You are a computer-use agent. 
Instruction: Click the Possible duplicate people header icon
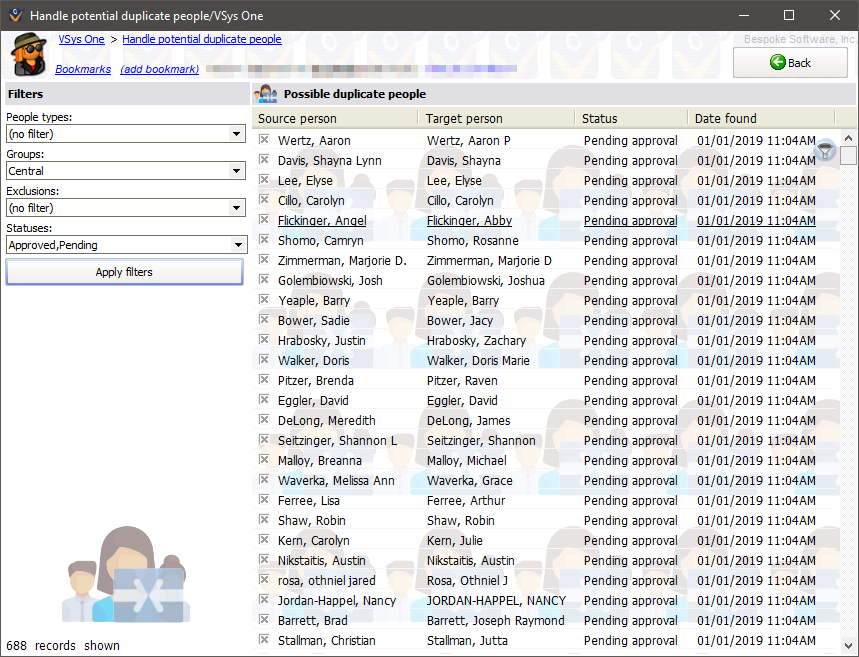point(266,94)
